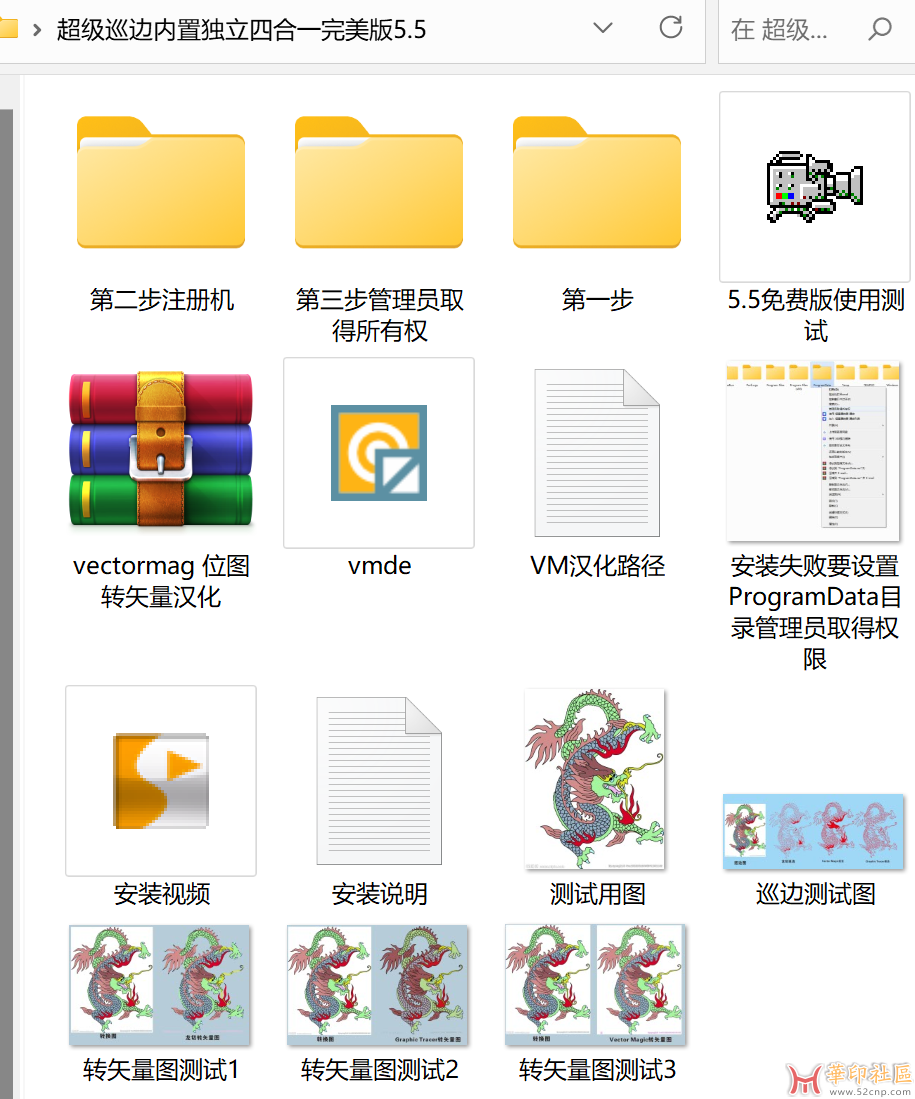Viewport: 915px width, 1099px height.
Task: Click the label 安装失败要设置ProgramData目录管理员取得权限
Action: pyautogui.click(x=814, y=613)
